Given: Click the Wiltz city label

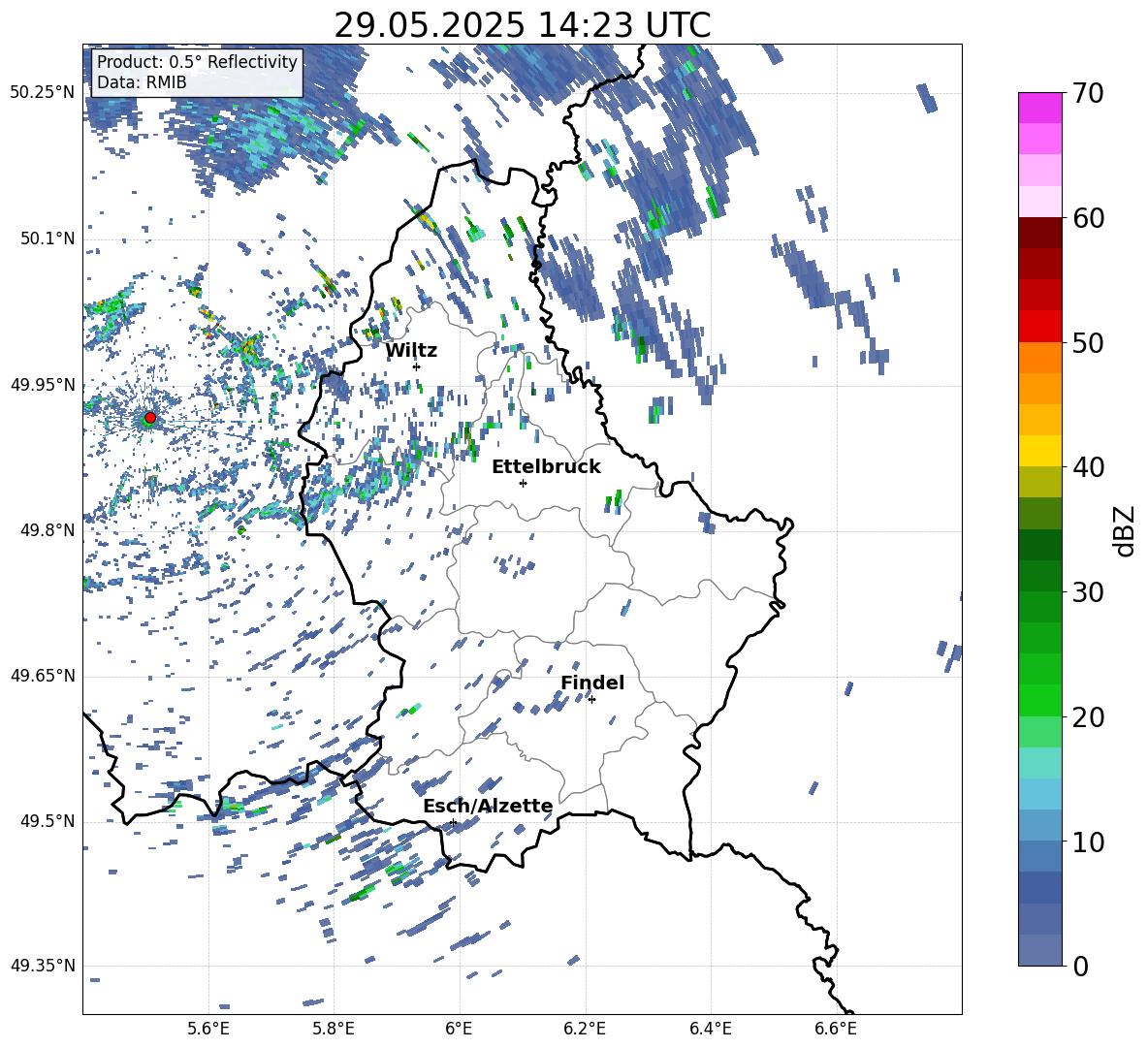Looking at the screenshot, I should [x=411, y=351].
